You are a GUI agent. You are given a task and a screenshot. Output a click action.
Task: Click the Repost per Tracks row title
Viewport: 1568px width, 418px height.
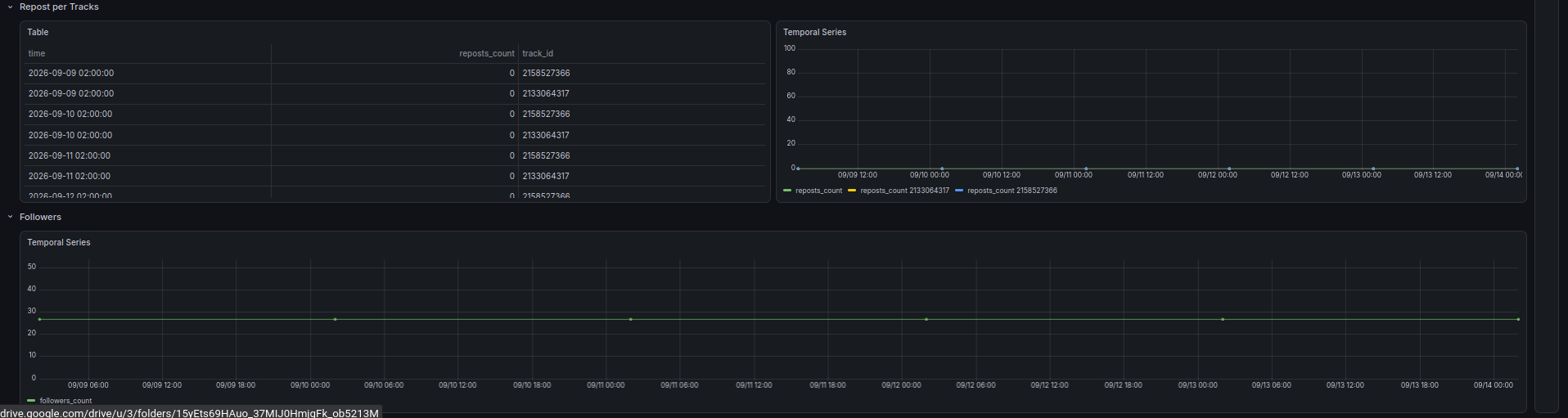[x=59, y=7]
